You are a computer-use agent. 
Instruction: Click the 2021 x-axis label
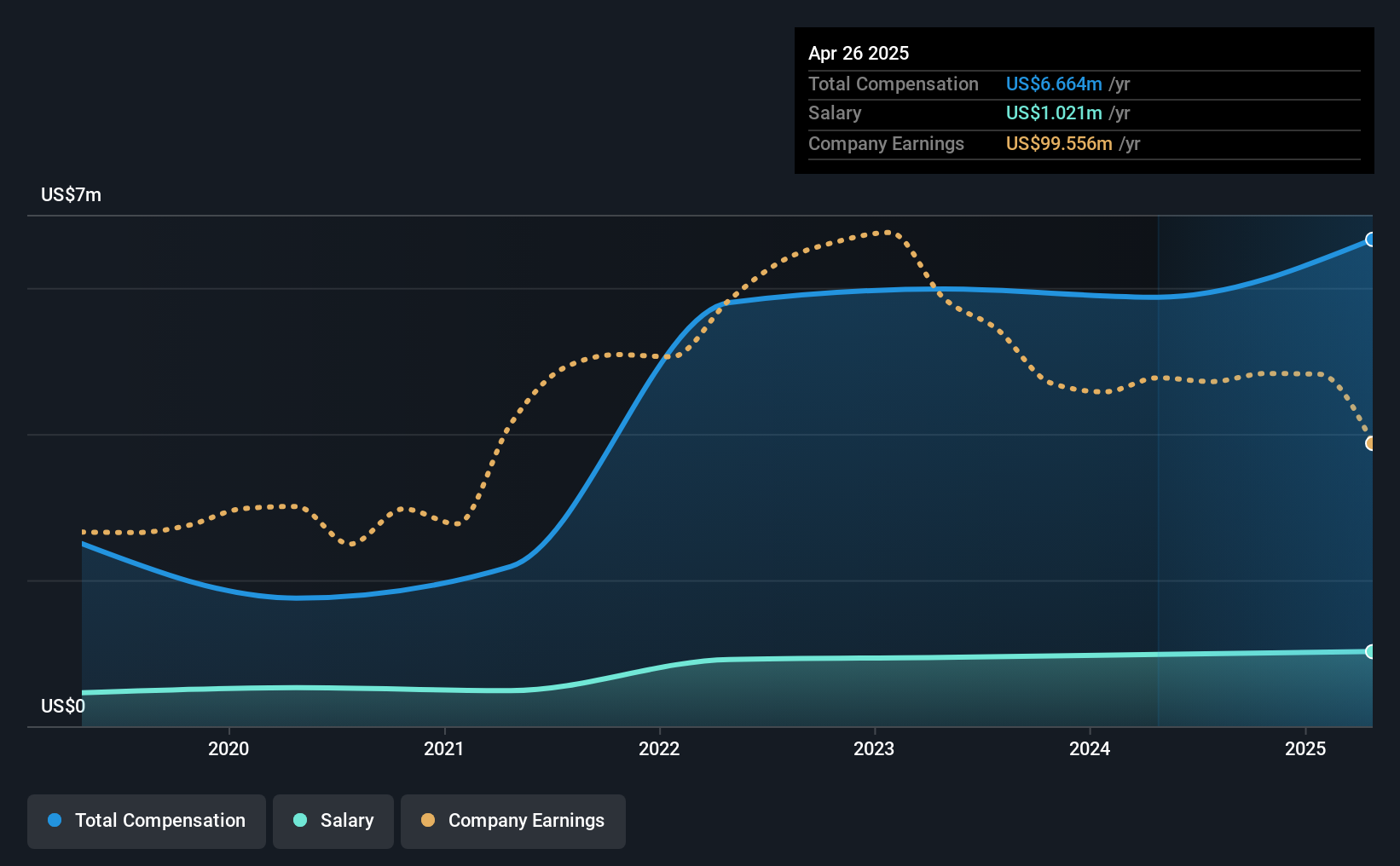click(444, 748)
